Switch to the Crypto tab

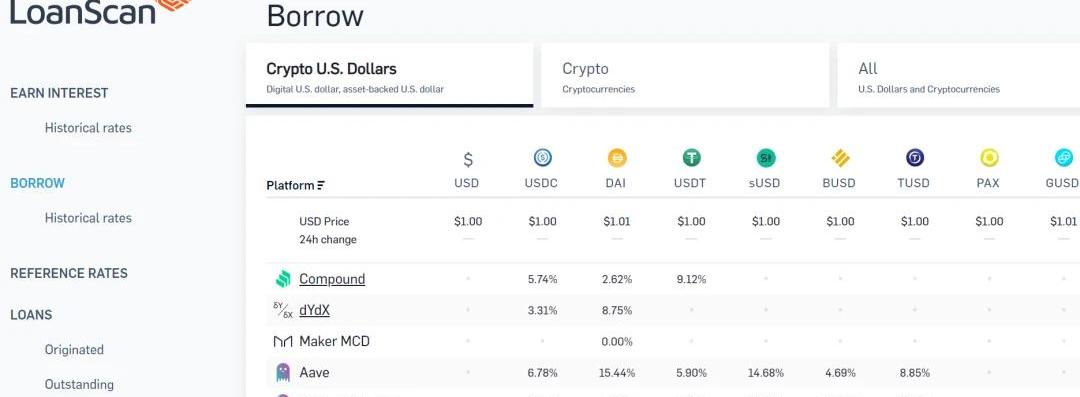click(685, 76)
